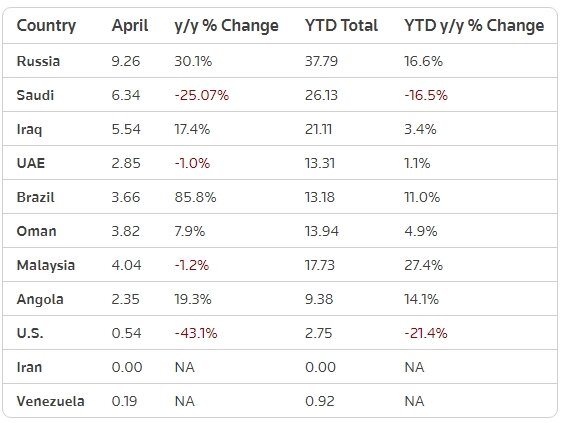Select Angola's April value 2.35
This screenshot has height=423, width=562.
click(x=125, y=299)
